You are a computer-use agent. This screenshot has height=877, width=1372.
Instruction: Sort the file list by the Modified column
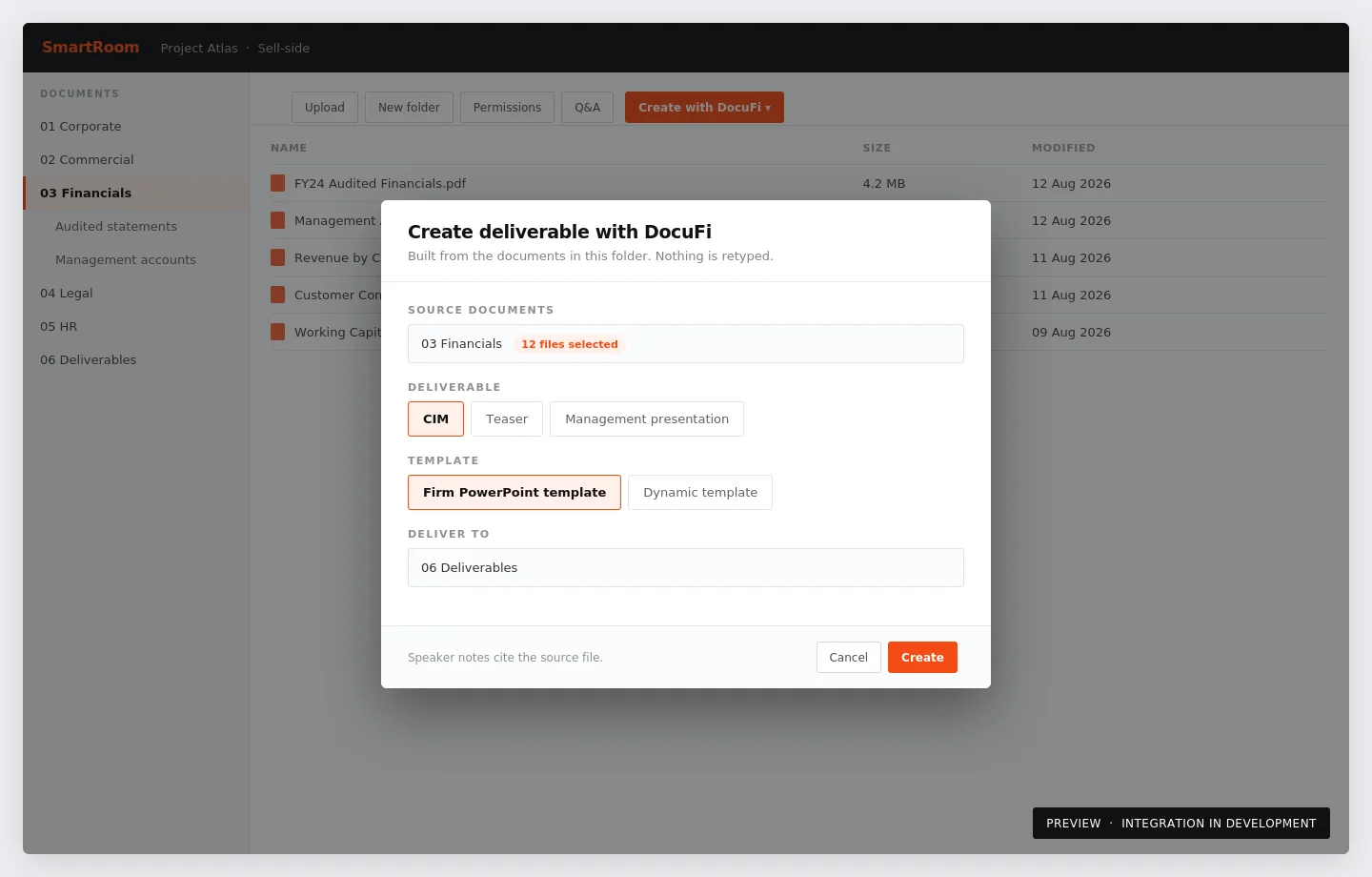[x=1063, y=148]
